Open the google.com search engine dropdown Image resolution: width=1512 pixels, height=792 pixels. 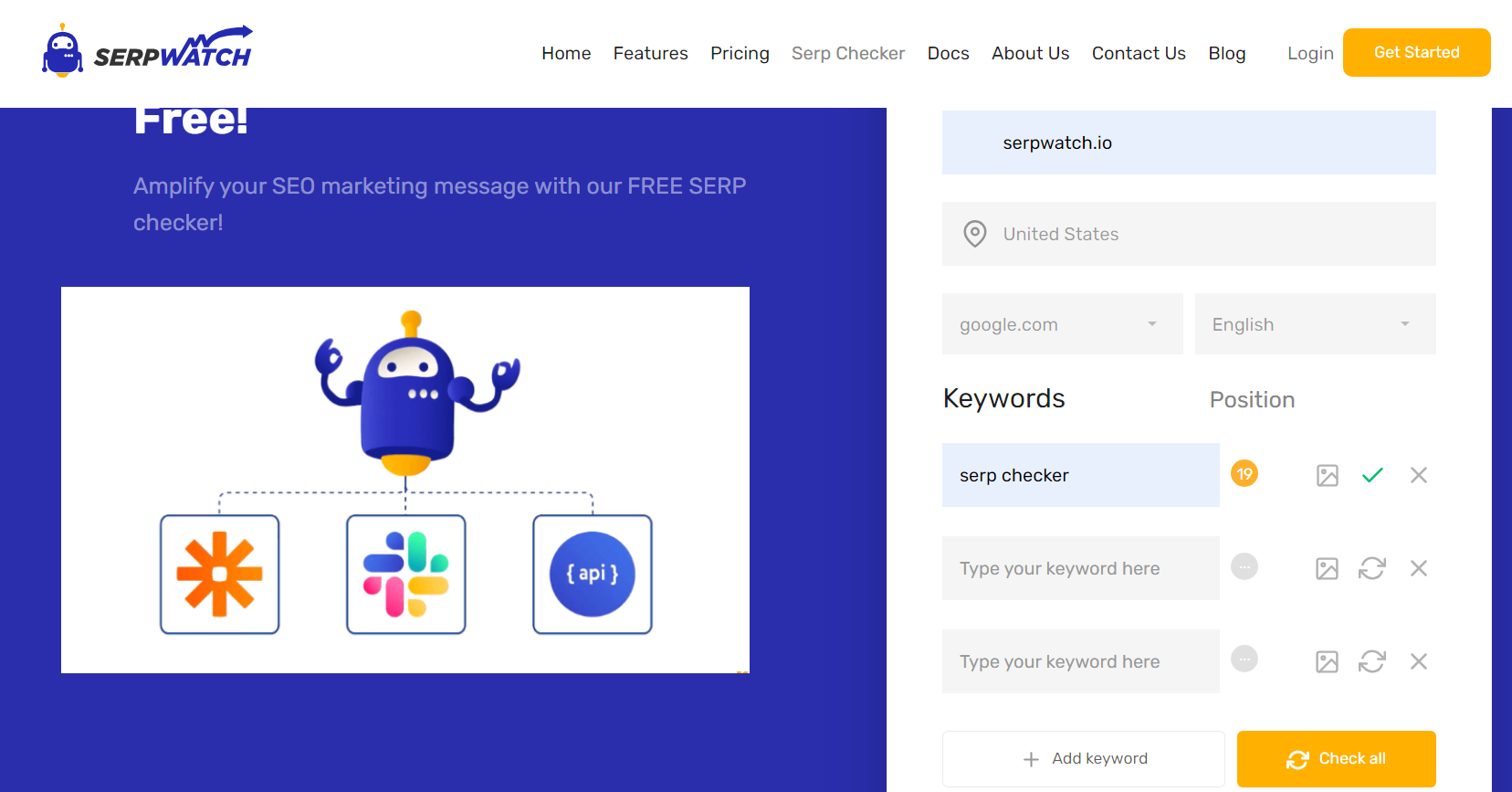[1063, 324]
